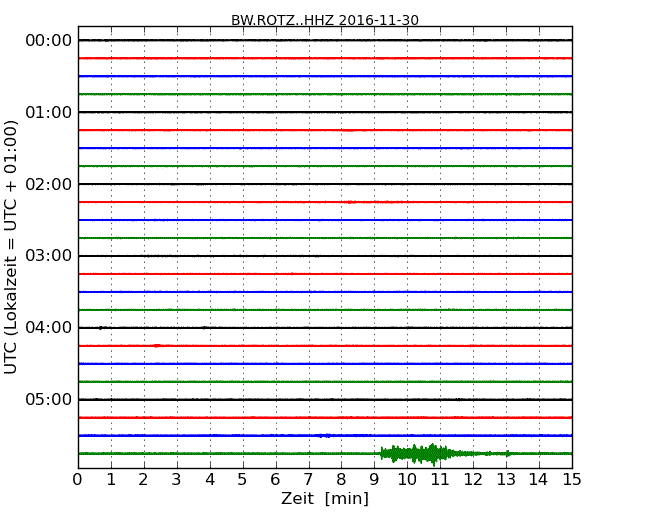Select the 04:00 time label
The image size is (650, 520).
(x=49, y=328)
